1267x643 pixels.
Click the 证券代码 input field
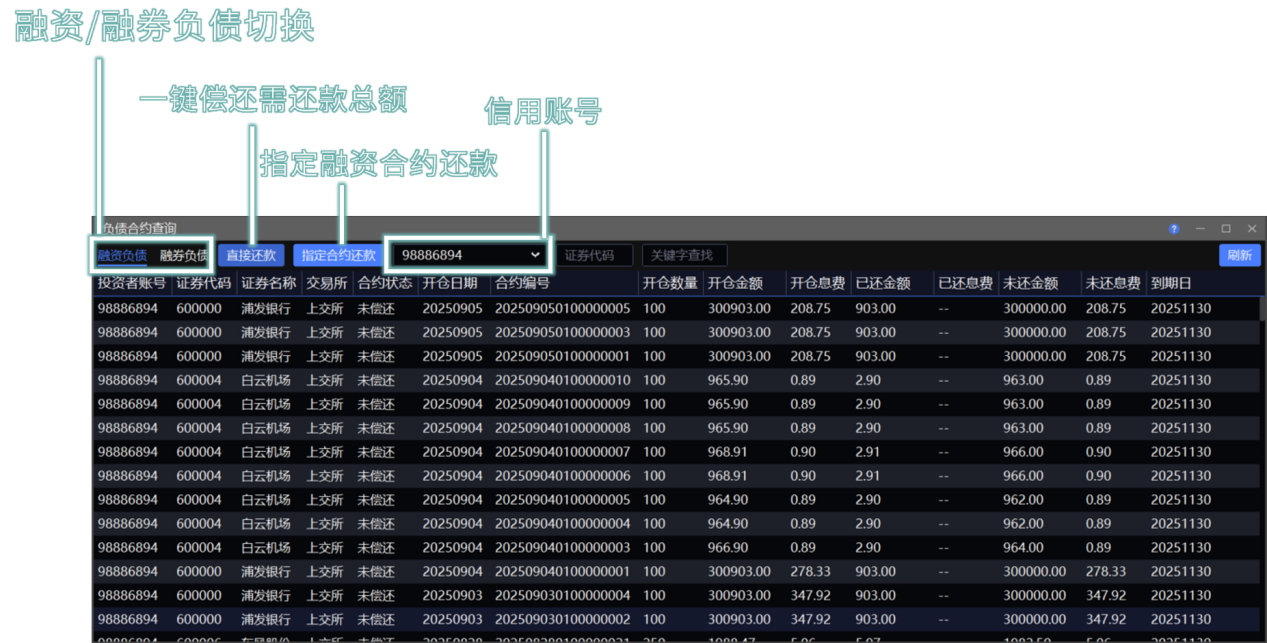tap(594, 255)
